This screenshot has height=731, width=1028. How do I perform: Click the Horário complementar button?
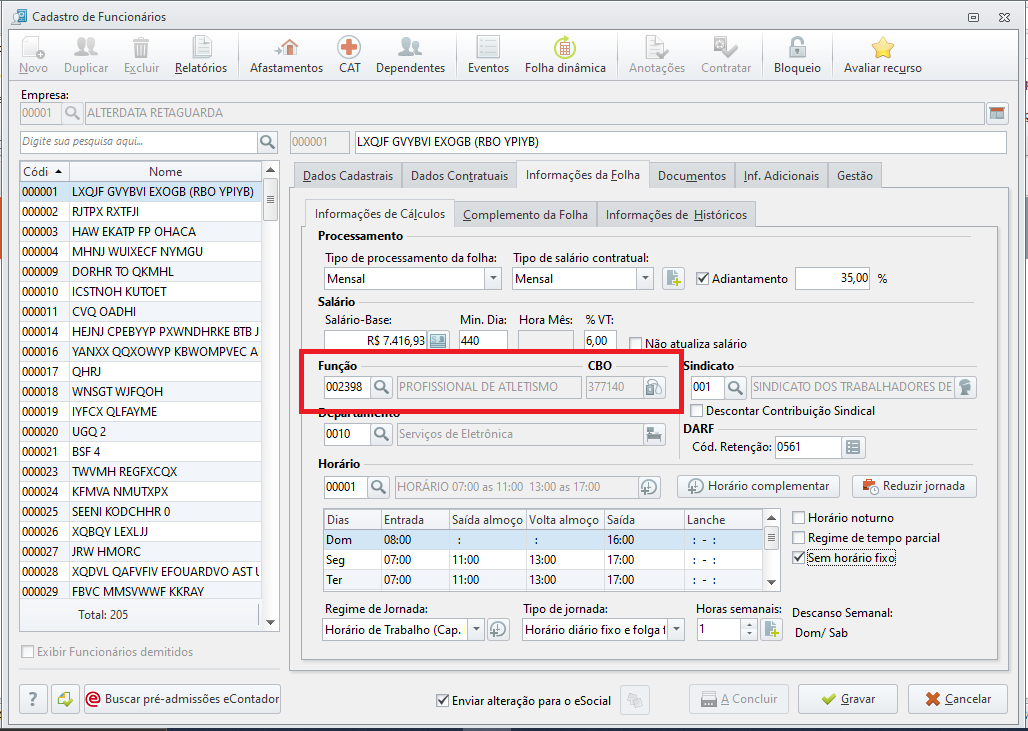coord(758,486)
